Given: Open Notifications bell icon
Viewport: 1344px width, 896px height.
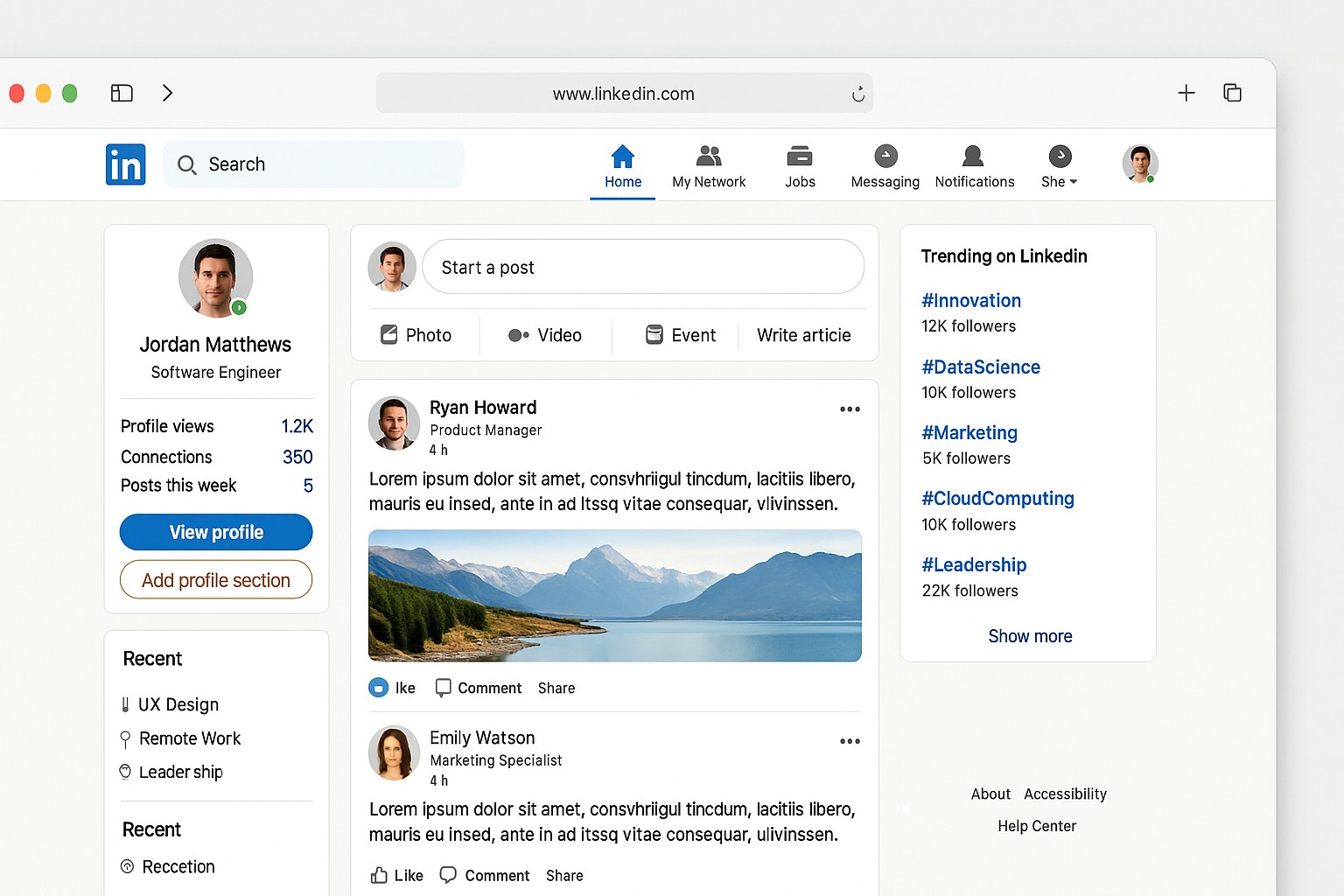Looking at the screenshot, I should pyautogui.click(x=973, y=157).
